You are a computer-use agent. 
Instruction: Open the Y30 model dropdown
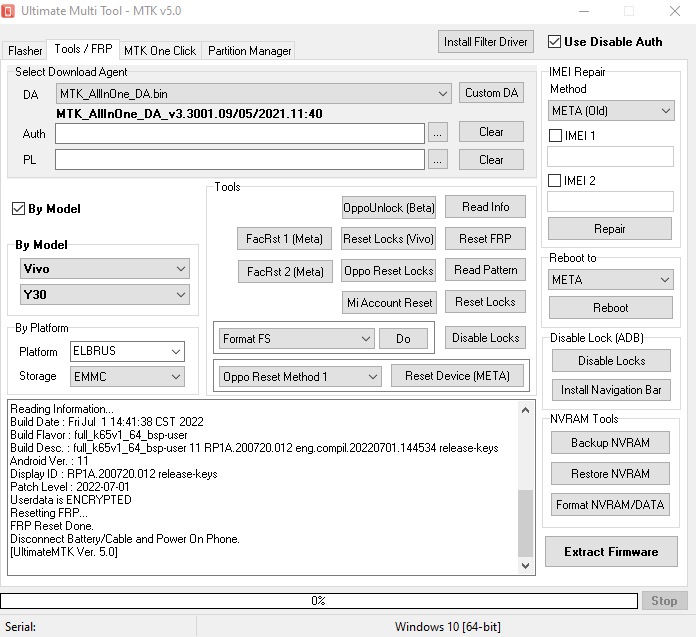pos(105,295)
